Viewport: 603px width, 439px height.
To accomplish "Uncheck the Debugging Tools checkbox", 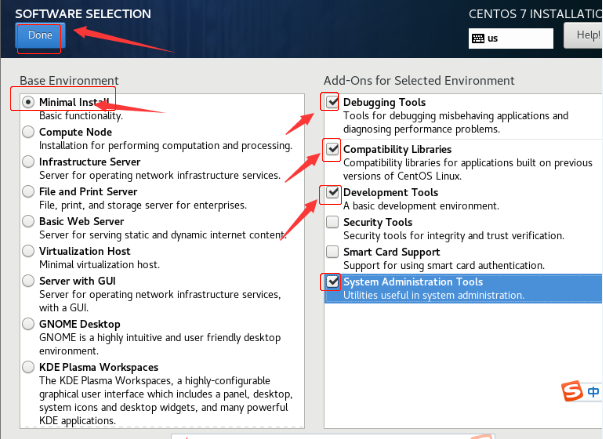I will [x=332, y=102].
